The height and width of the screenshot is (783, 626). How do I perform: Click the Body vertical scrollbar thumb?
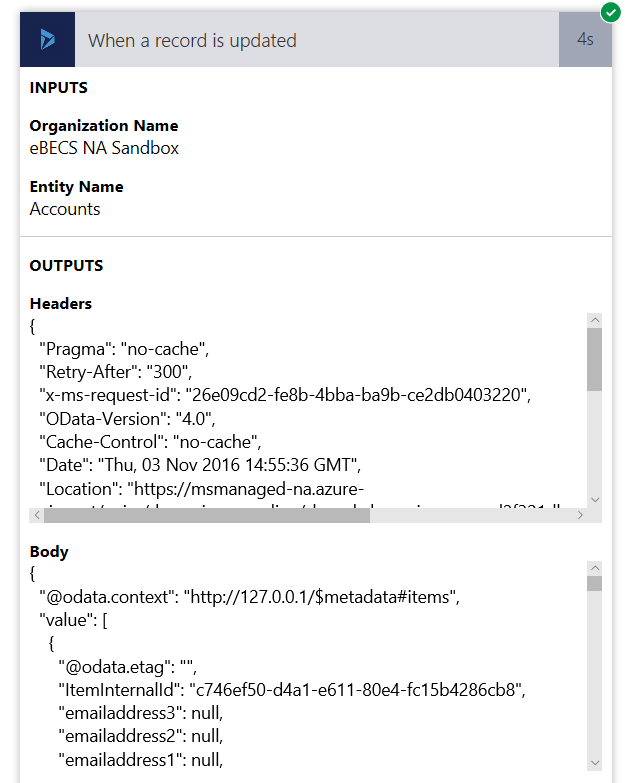click(595, 583)
